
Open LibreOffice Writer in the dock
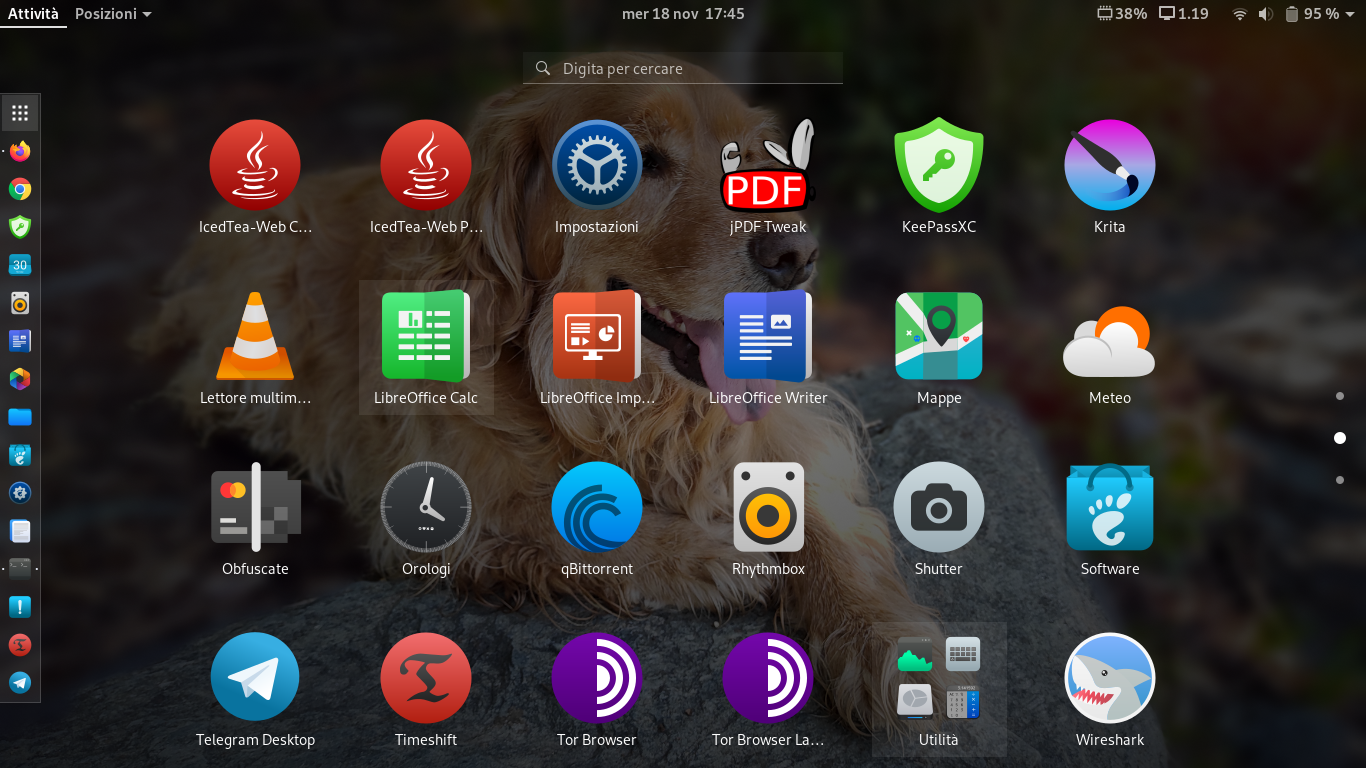(20, 341)
